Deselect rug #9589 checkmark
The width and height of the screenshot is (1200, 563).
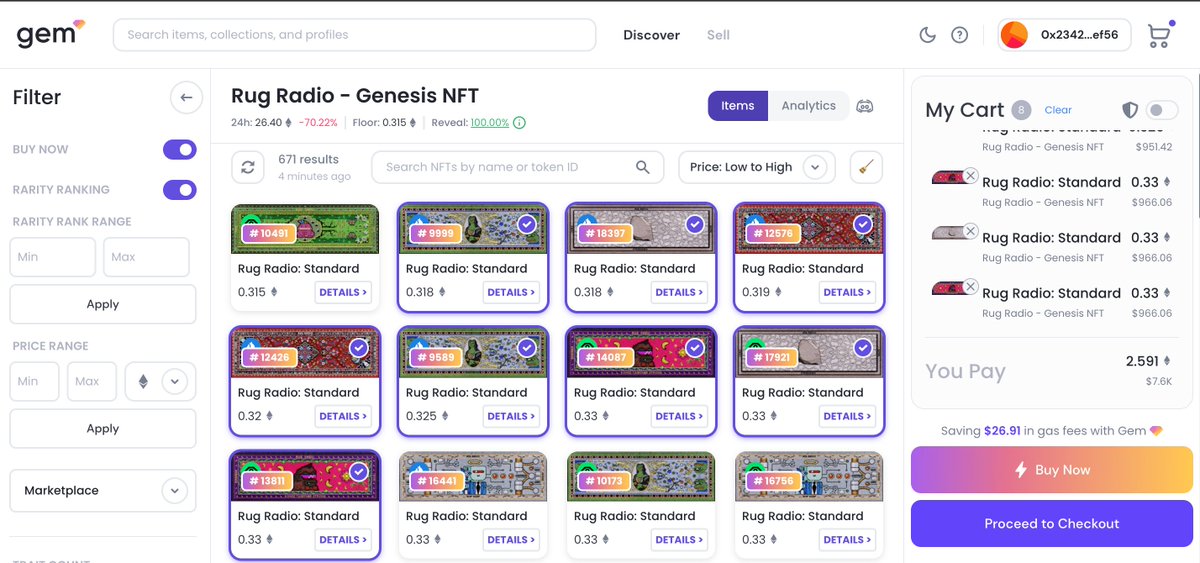527,348
